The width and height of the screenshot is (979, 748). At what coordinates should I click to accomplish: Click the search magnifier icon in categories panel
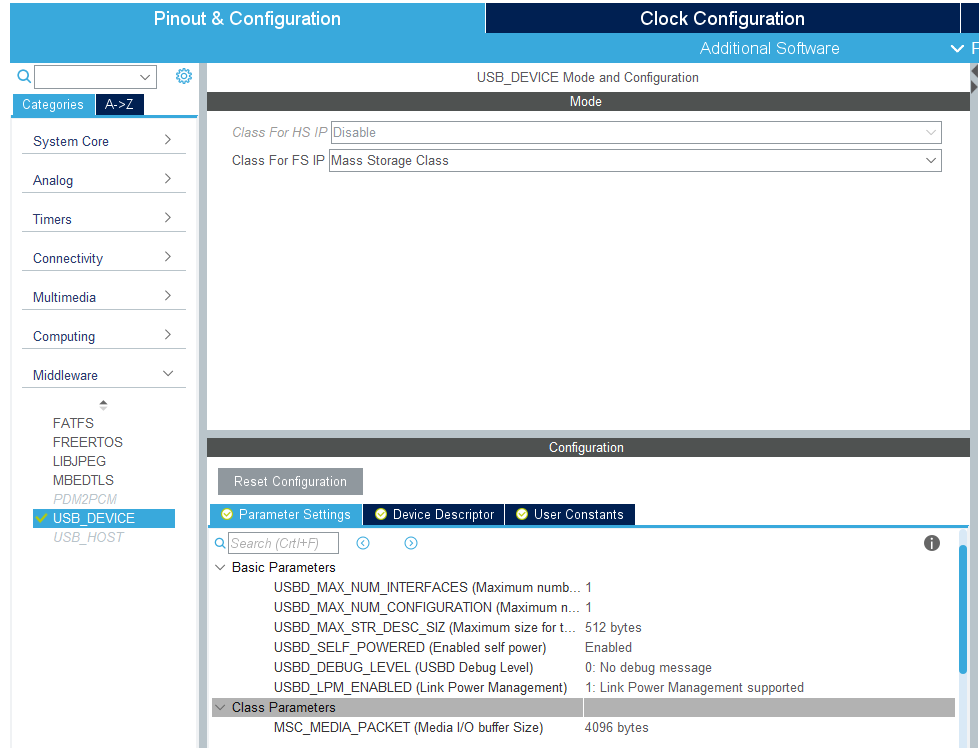tap(24, 76)
